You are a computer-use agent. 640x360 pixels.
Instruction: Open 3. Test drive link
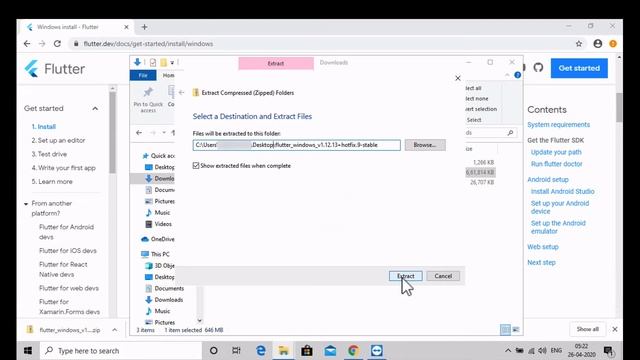click(x=49, y=154)
